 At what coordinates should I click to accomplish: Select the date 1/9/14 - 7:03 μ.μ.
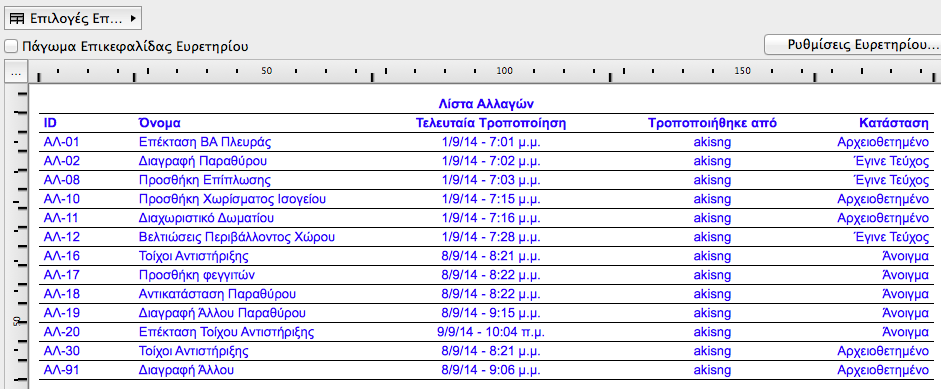pos(491,180)
